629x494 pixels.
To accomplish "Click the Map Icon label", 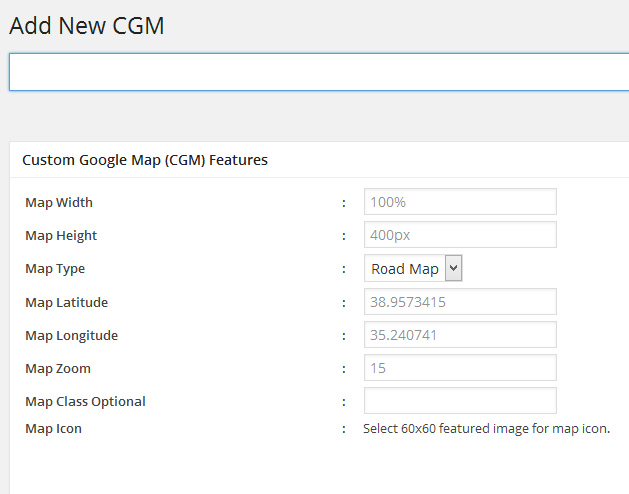I will point(54,428).
